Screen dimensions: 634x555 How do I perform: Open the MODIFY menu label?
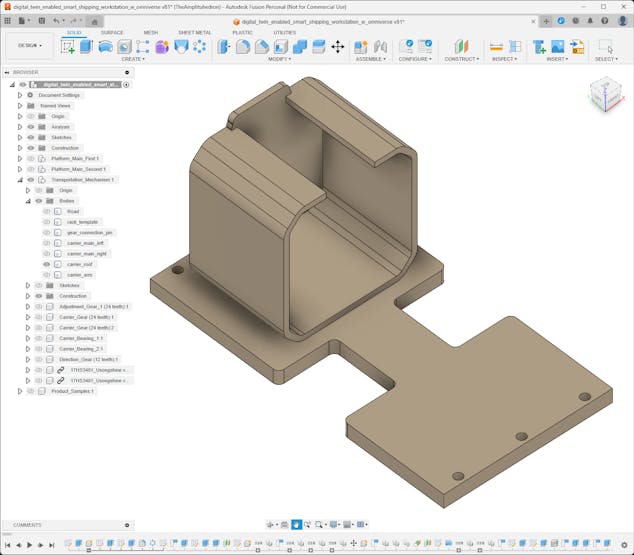pyautogui.click(x=280, y=59)
